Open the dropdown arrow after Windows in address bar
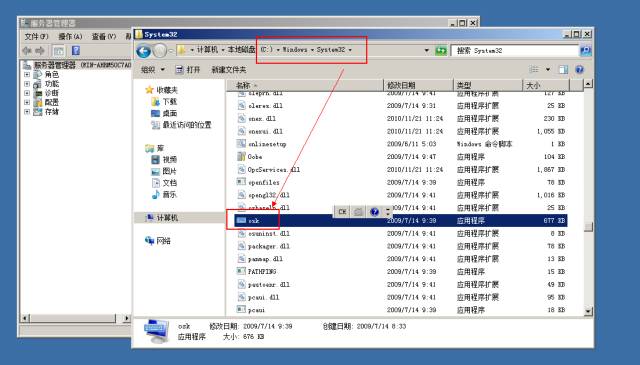 312,50
